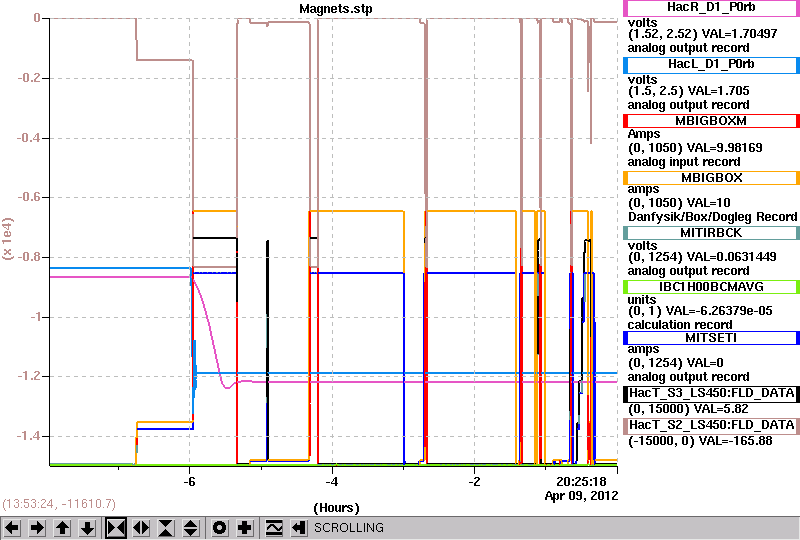
Task: Click the cursor readout (13:53:24, -11610.7)
Action: point(59,504)
